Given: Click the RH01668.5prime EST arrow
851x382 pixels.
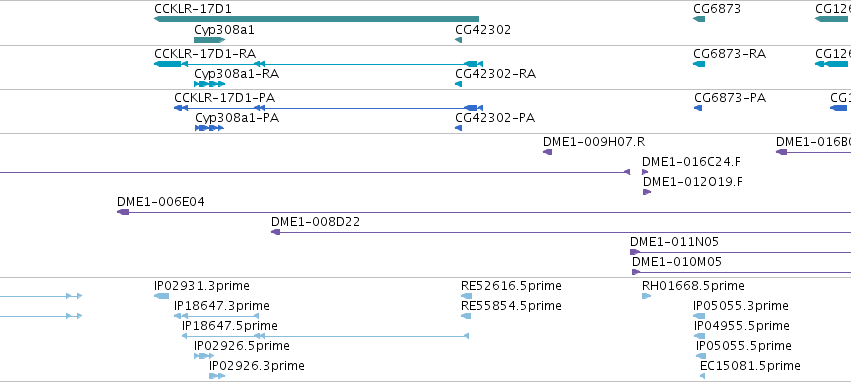Looking at the screenshot, I should [x=646, y=296].
